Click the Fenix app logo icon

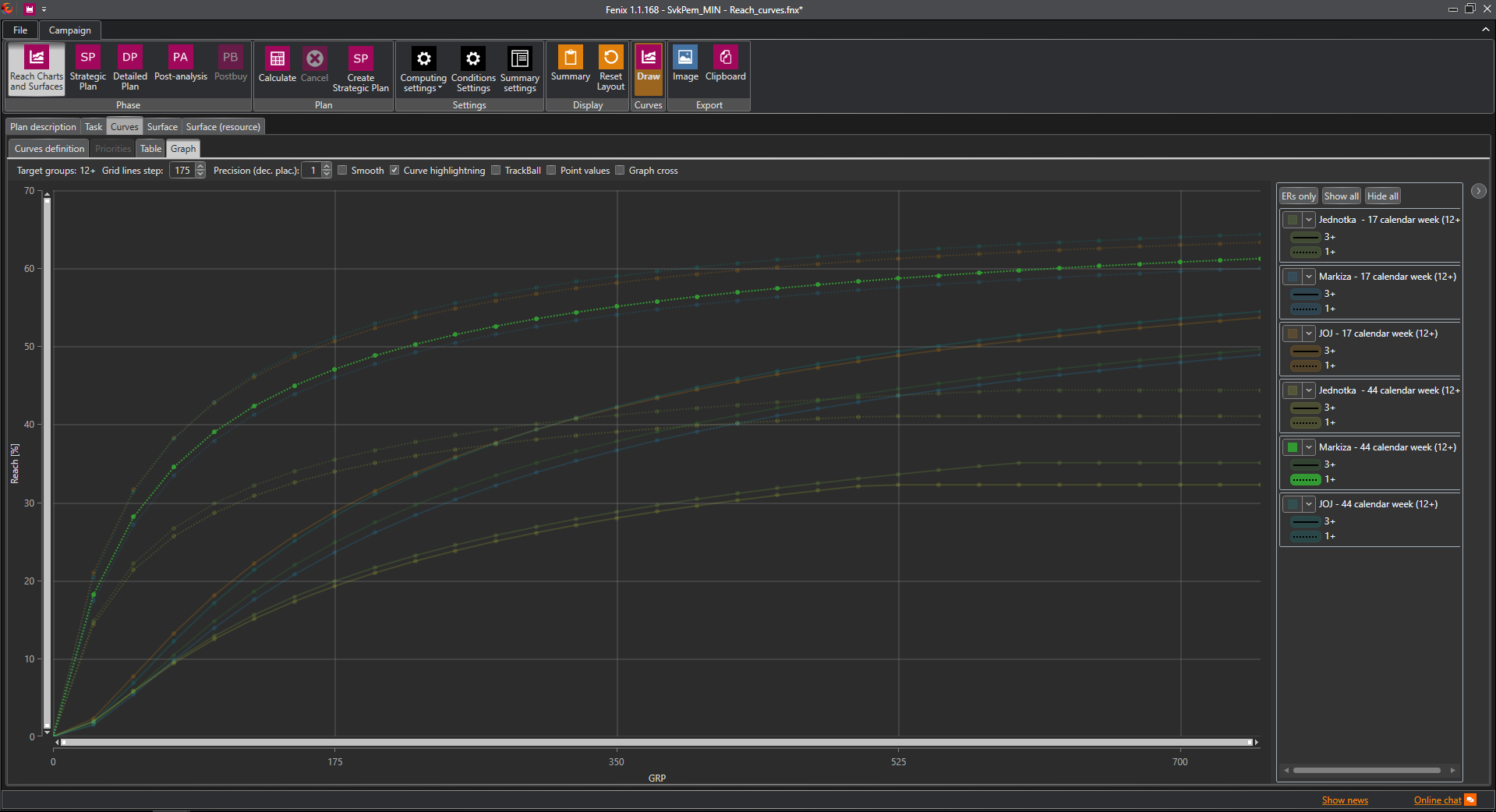tap(8, 9)
